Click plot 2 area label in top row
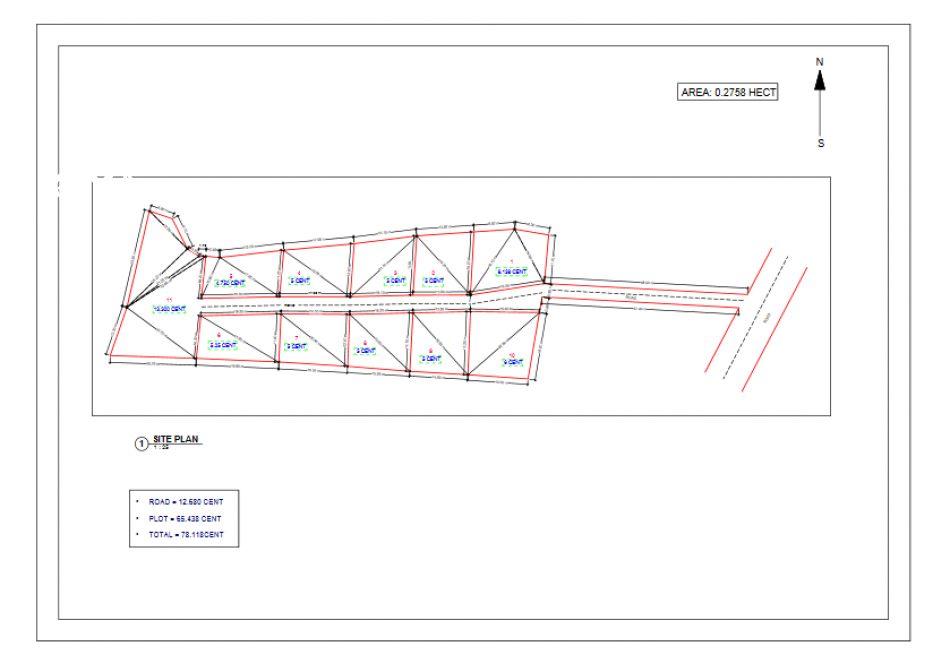950x672 pixels. [x=433, y=281]
